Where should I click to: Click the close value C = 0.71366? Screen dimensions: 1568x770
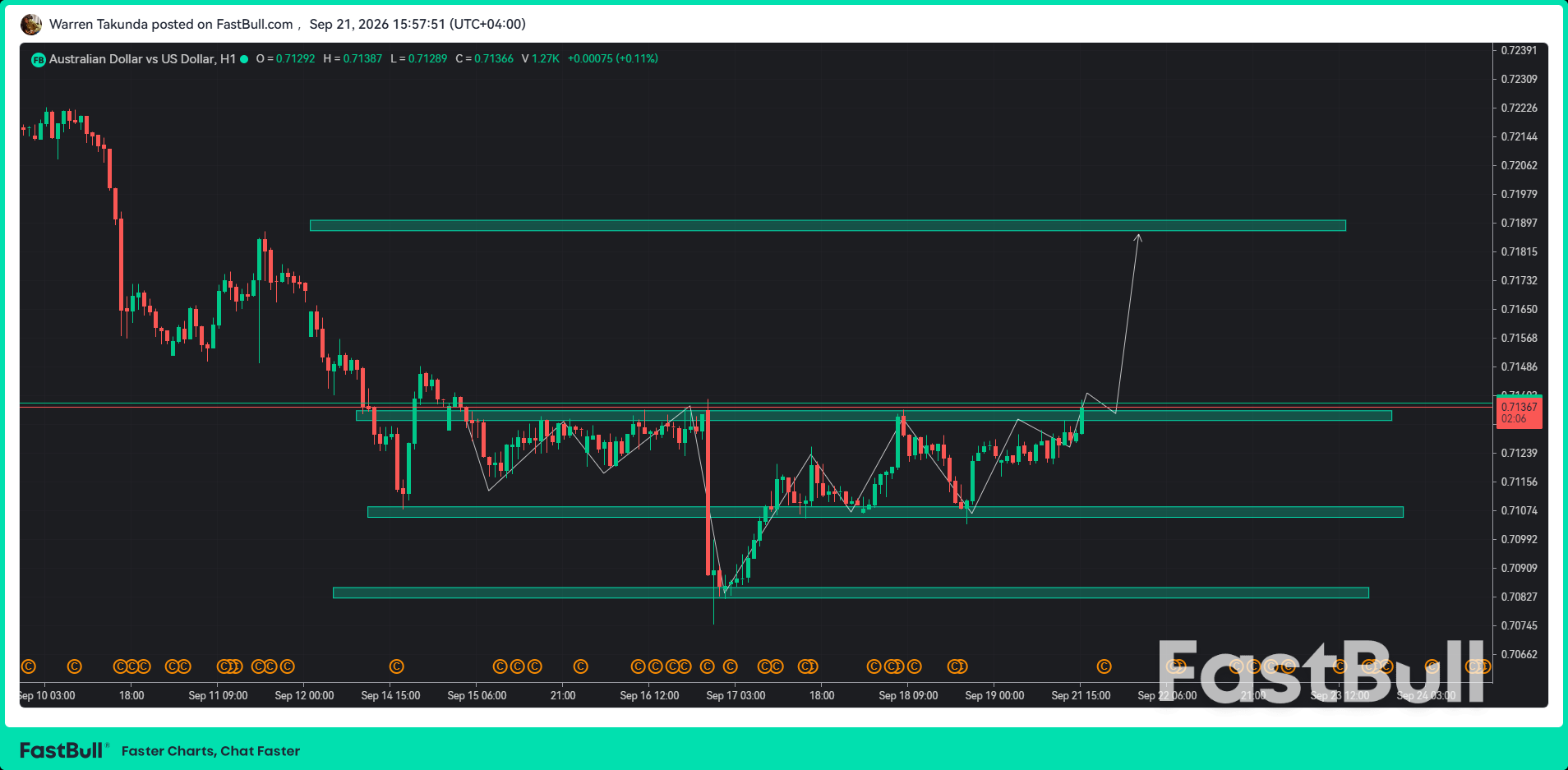[x=485, y=59]
